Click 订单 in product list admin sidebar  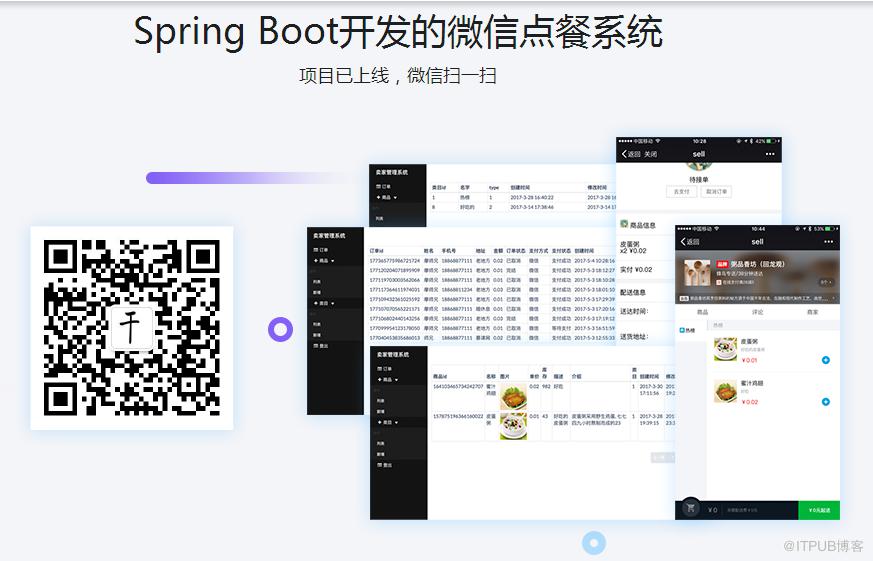pos(384,369)
